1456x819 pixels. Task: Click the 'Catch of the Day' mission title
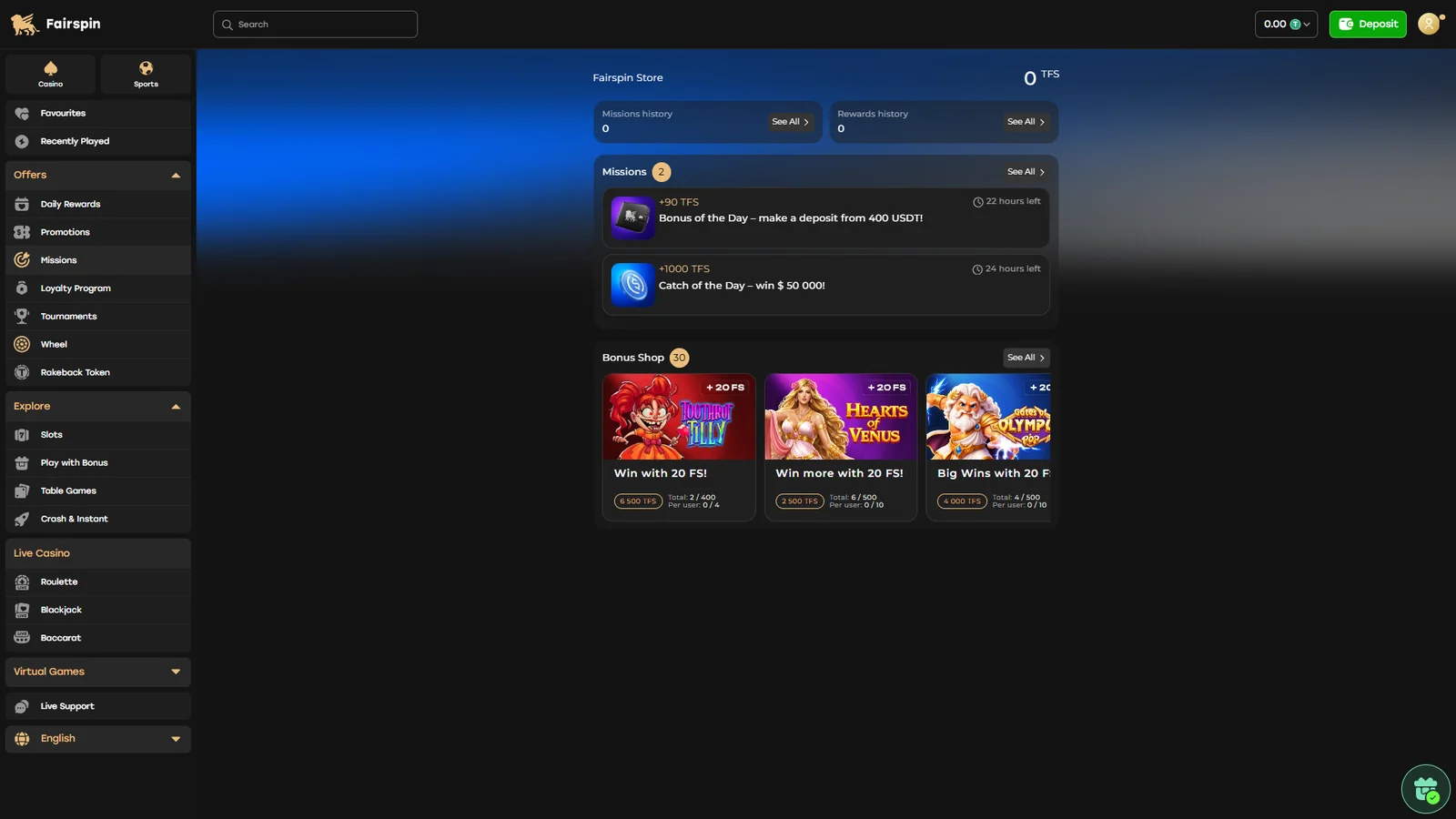point(742,286)
